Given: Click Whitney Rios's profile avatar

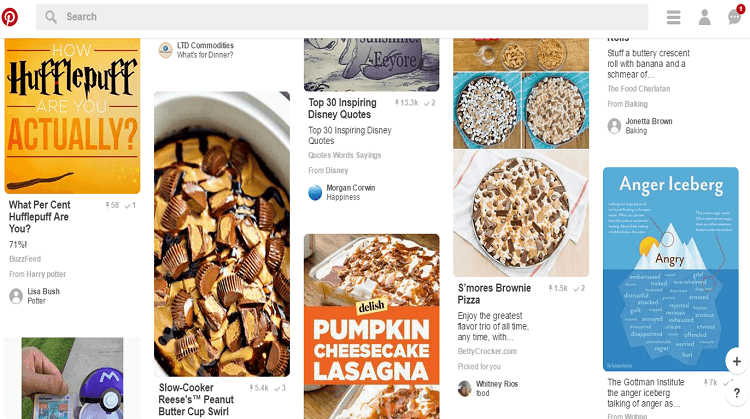Looking at the screenshot, I should point(464,388).
